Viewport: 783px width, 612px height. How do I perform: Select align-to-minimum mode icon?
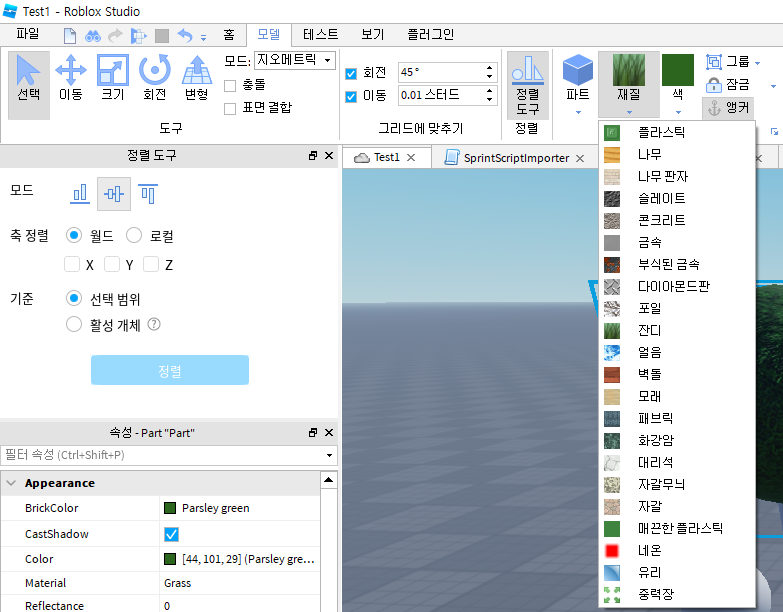(x=80, y=194)
